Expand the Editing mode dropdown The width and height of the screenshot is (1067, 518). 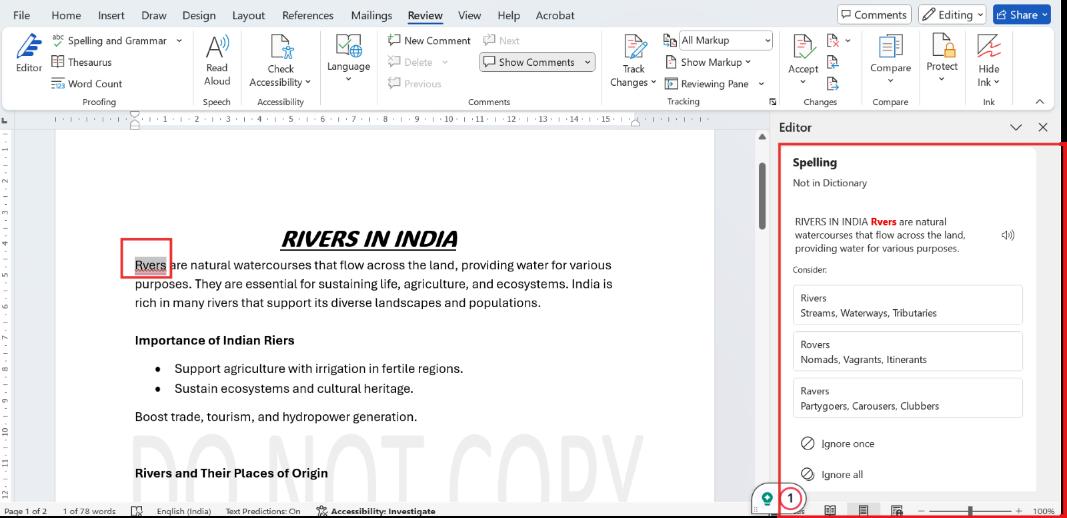[x=952, y=15]
